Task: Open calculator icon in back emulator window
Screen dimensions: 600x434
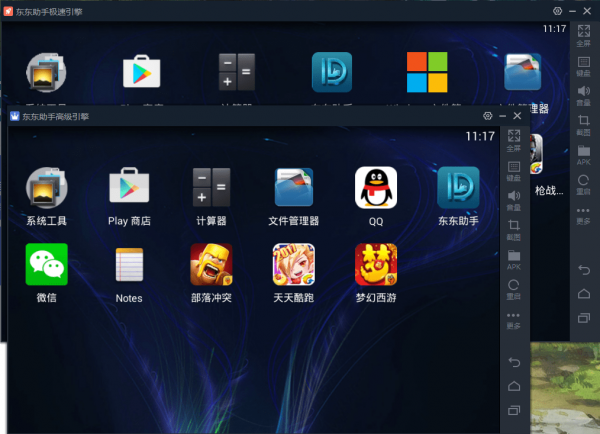Action: click(237, 72)
